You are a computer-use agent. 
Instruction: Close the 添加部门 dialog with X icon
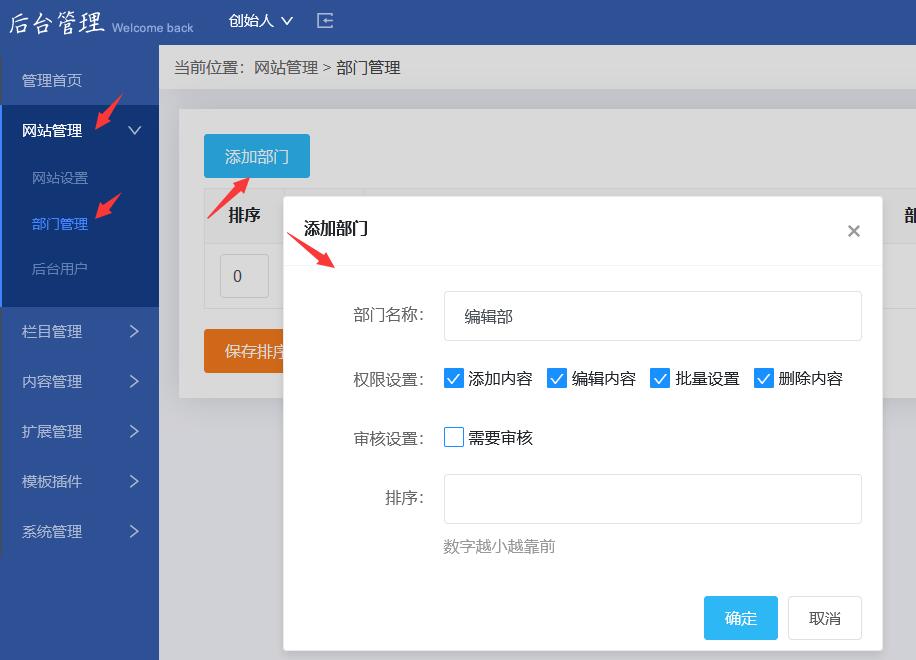[x=853, y=231]
